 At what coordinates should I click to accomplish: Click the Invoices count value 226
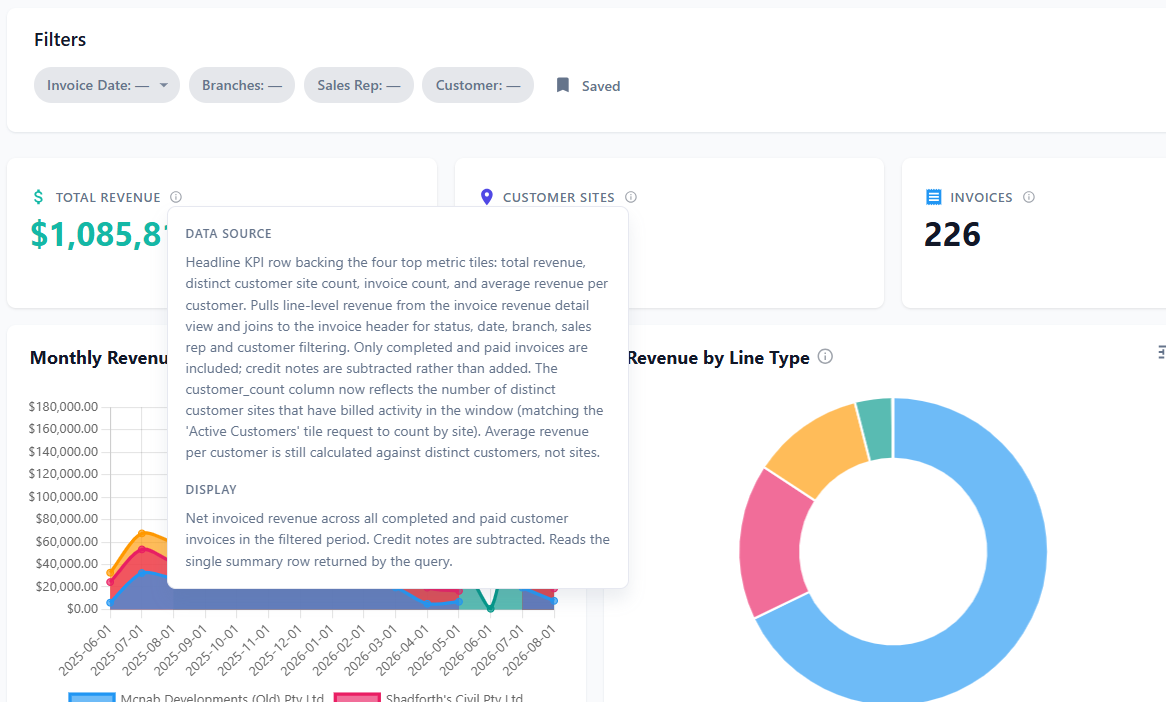[x=952, y=234]
